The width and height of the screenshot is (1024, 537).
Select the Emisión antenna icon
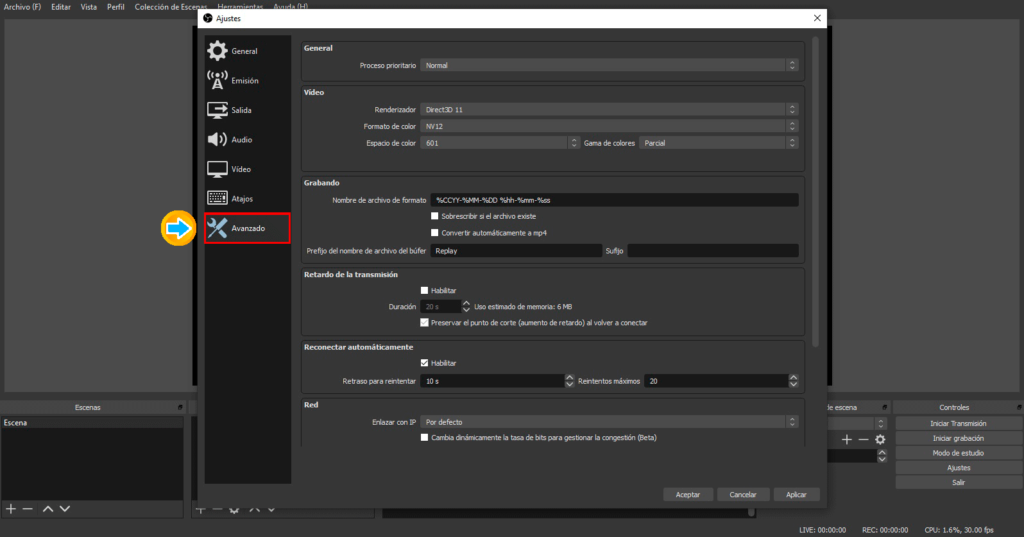coord(217,80)
